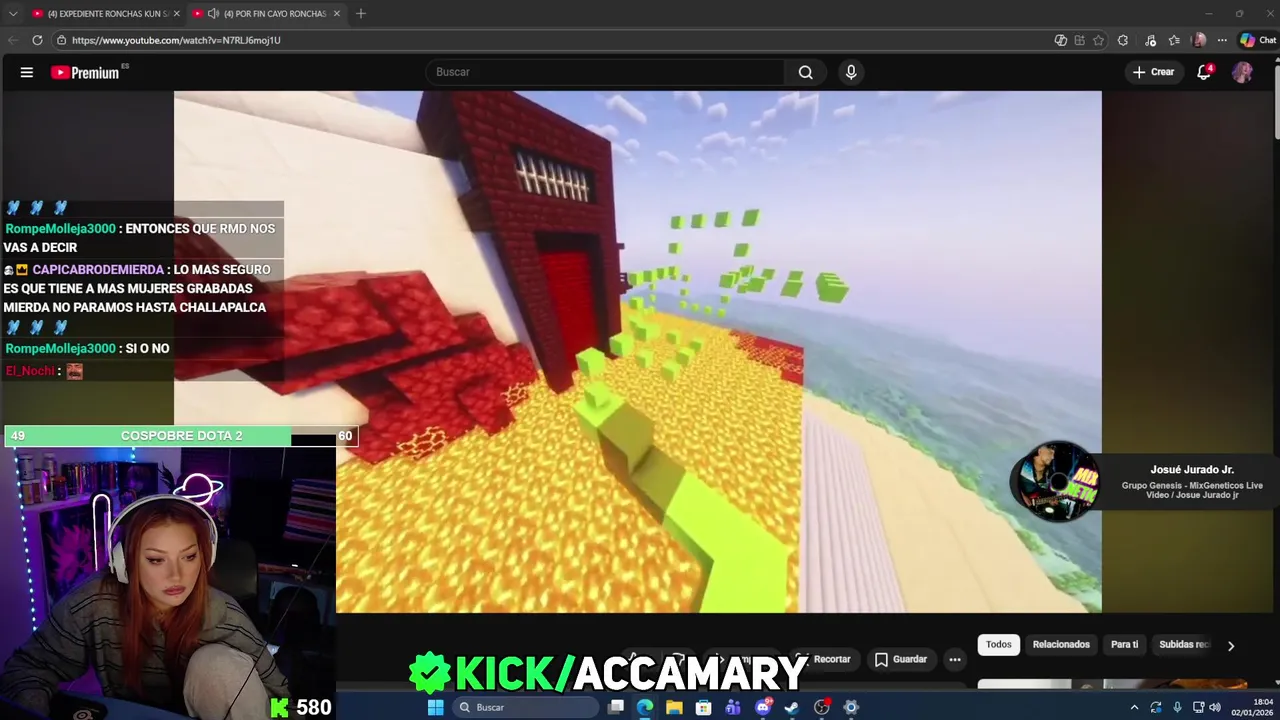Screen dimensions: 1280x720
Task: Reload the page with refresh icon
Action: coord(37,40)
